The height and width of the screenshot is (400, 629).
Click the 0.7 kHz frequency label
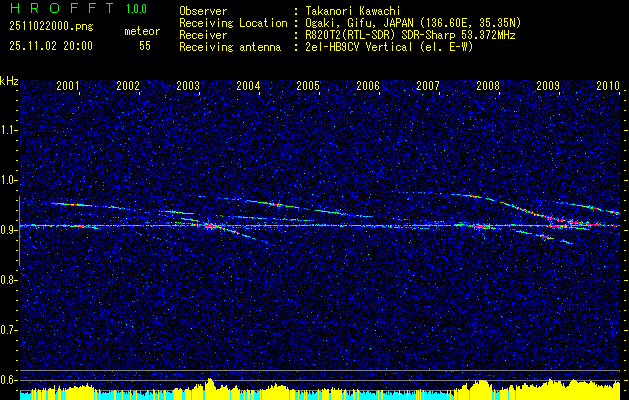tap(8, 330)
